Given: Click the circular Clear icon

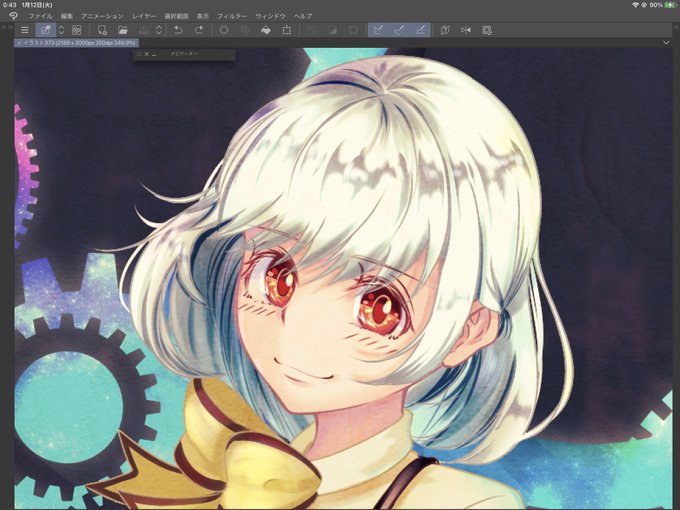Looking at the screenshot, I should point(224,30).
